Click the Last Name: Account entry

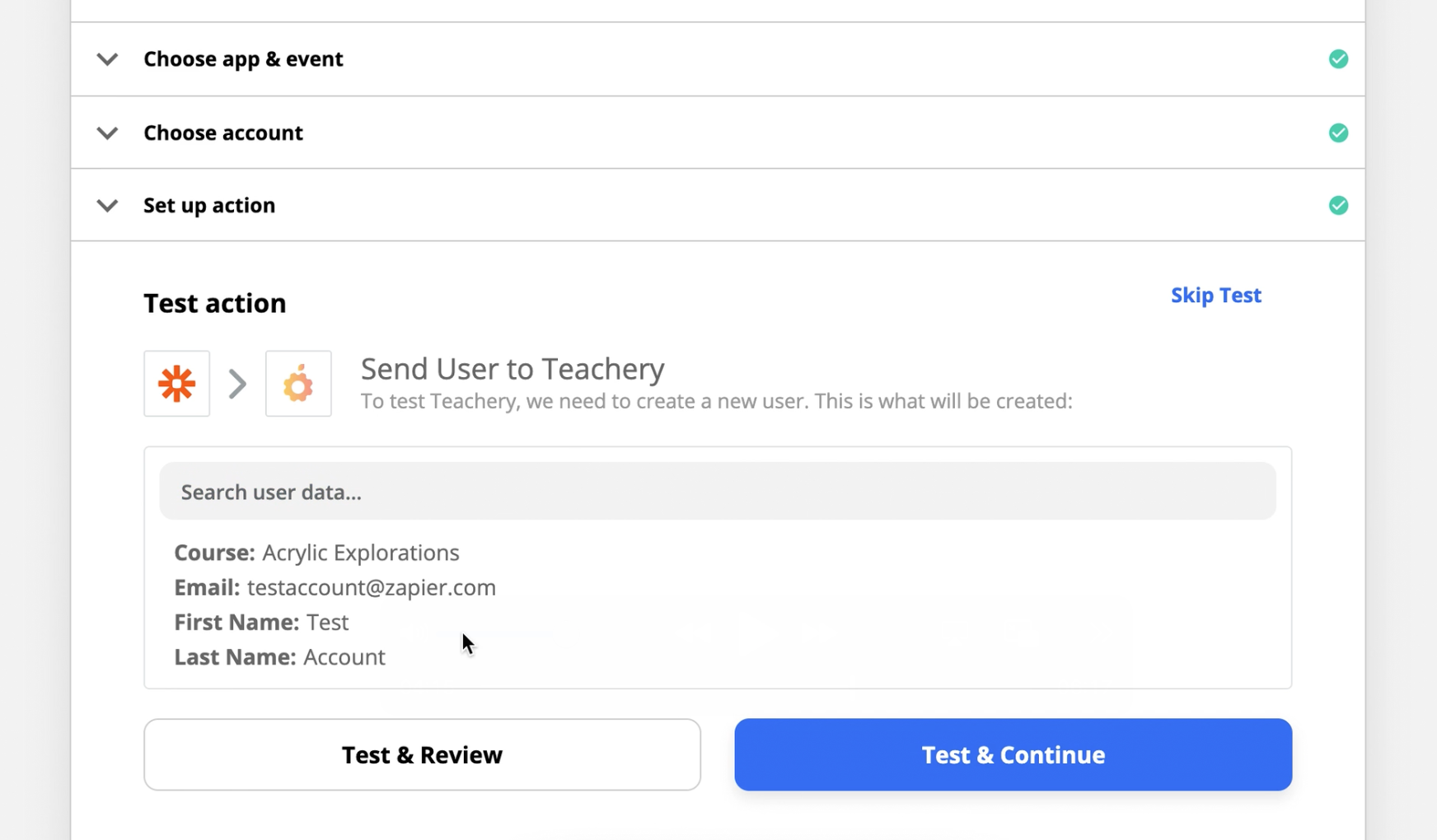point(279,657)
